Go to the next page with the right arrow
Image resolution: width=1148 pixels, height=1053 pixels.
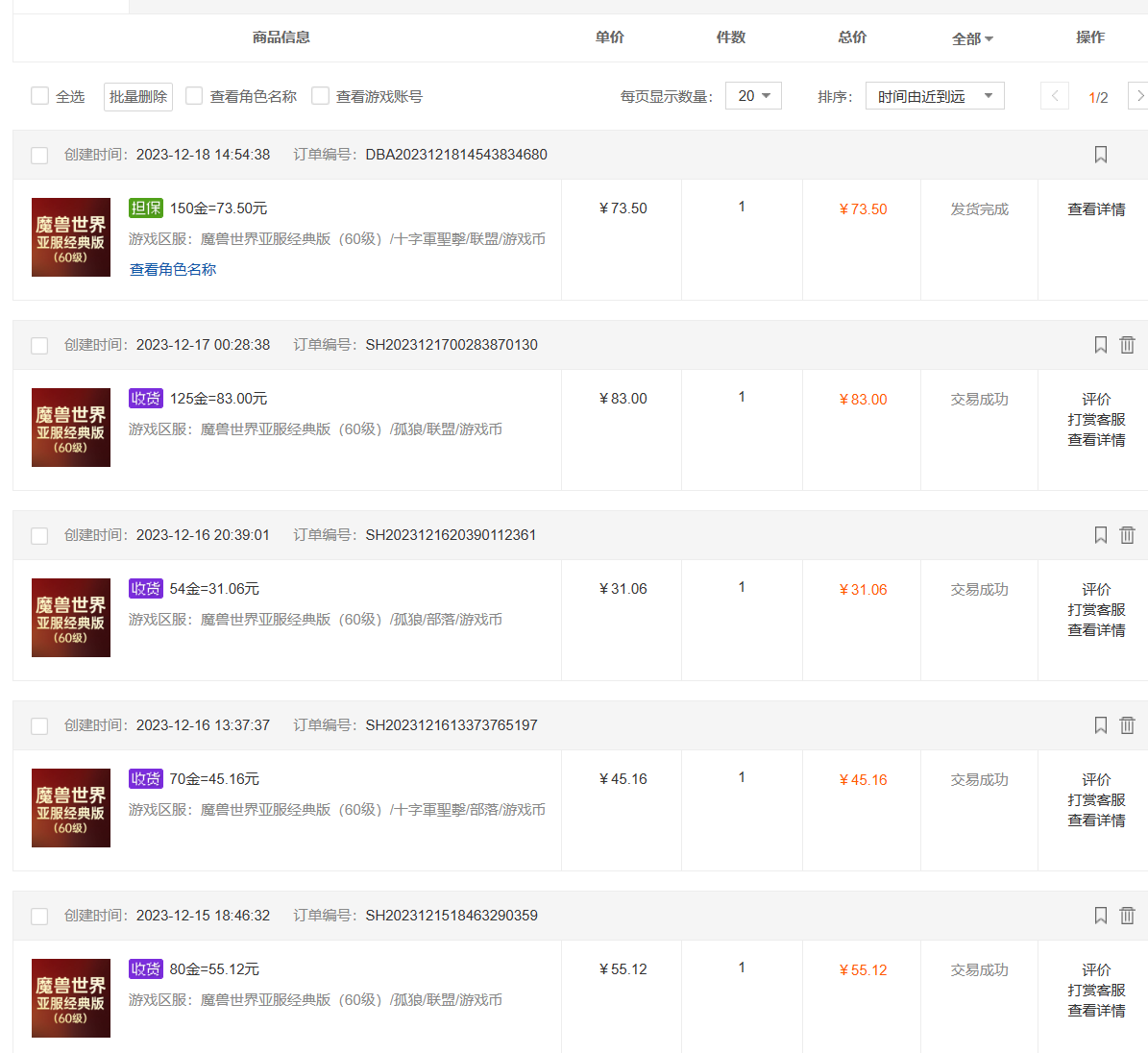(x=1139, y=96)
